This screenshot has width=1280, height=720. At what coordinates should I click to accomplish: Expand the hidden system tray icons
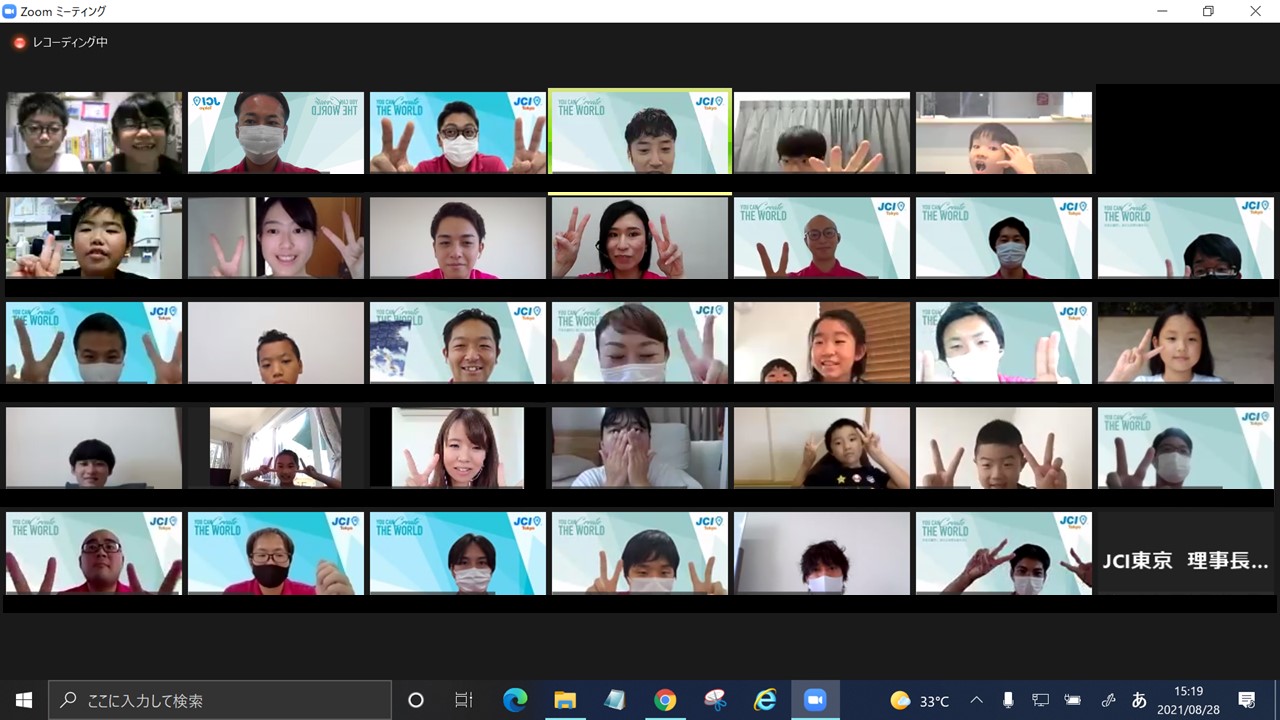tap(977, 700)
